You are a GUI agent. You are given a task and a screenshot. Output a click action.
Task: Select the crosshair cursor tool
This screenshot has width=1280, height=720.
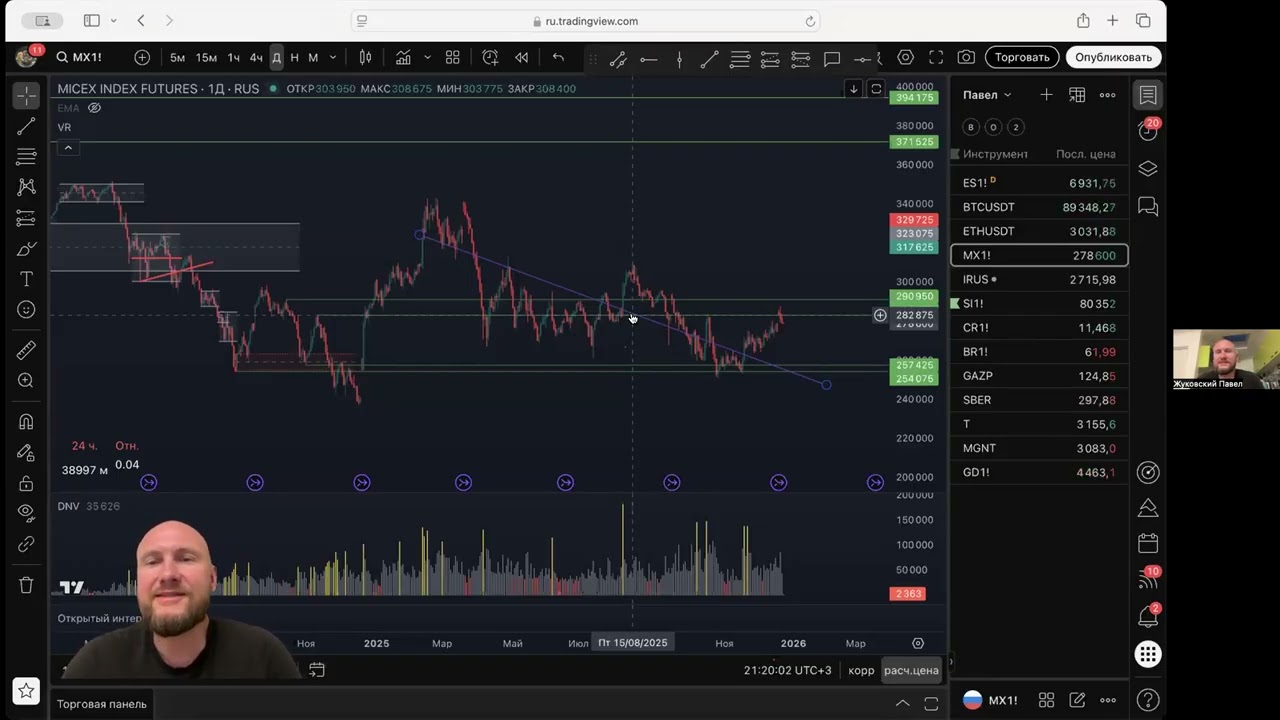26,96
